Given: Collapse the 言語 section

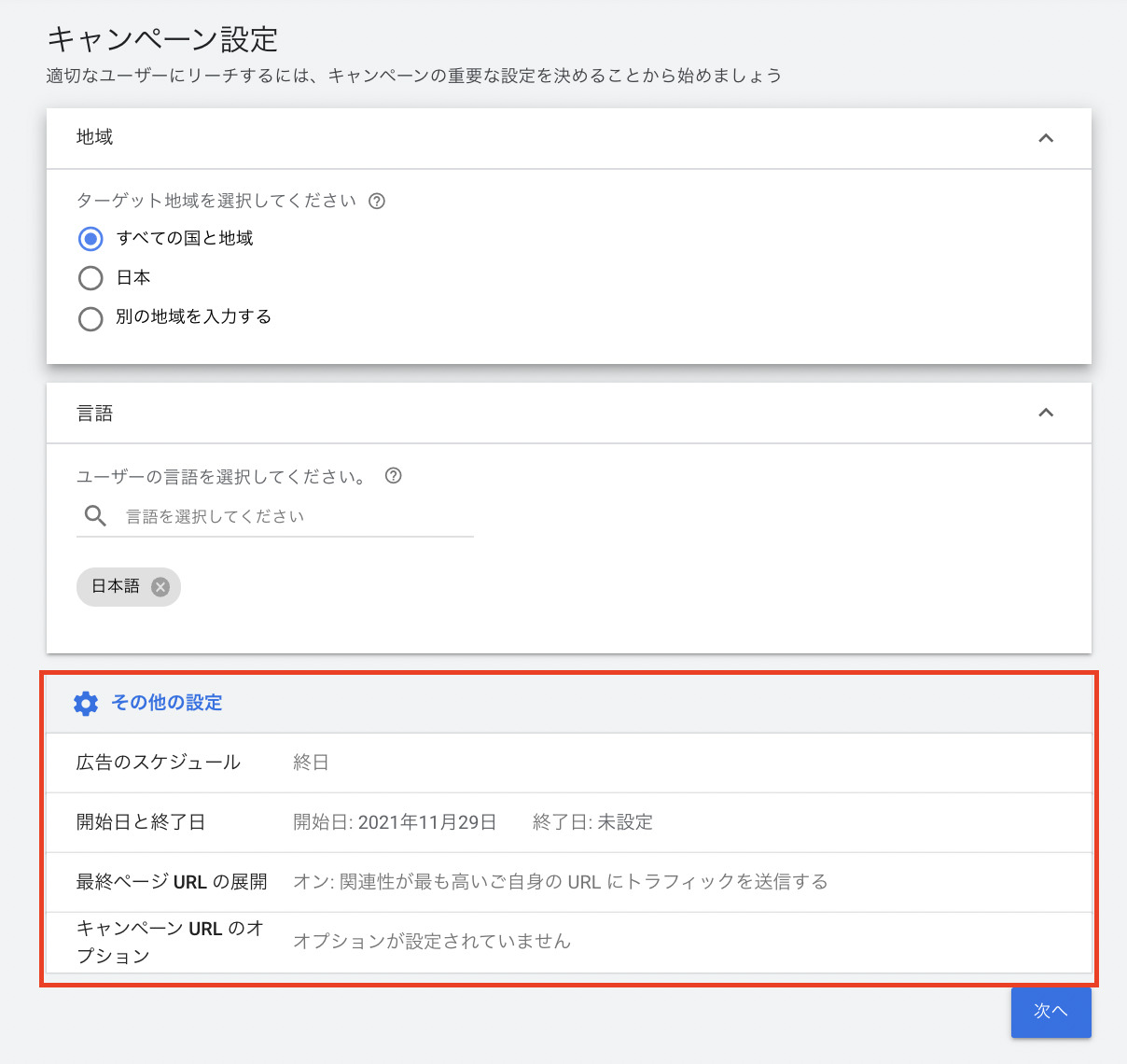Looking at the screenshot, I should tap(1046, 413).
